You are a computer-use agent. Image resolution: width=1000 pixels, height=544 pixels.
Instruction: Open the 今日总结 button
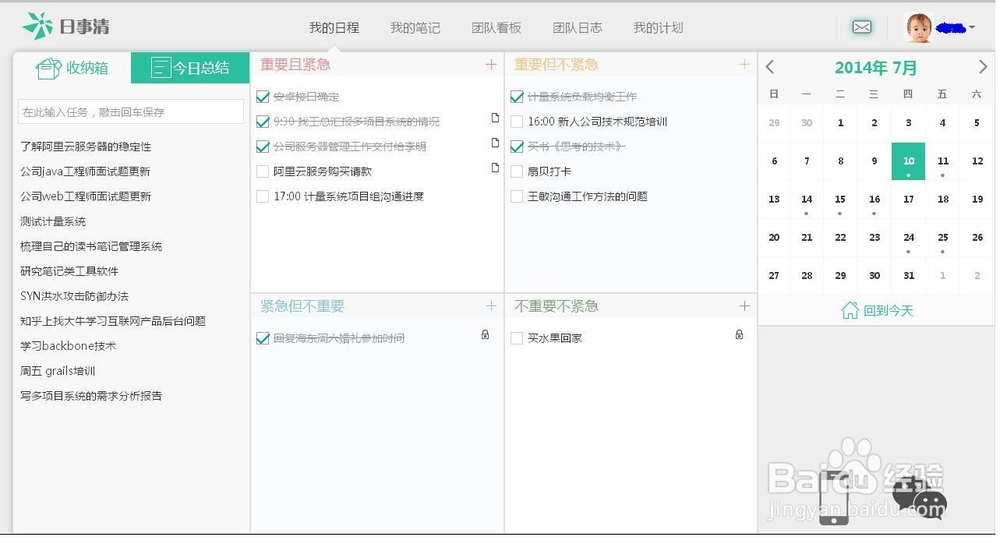pyautogui.click(x=190, y=68)
